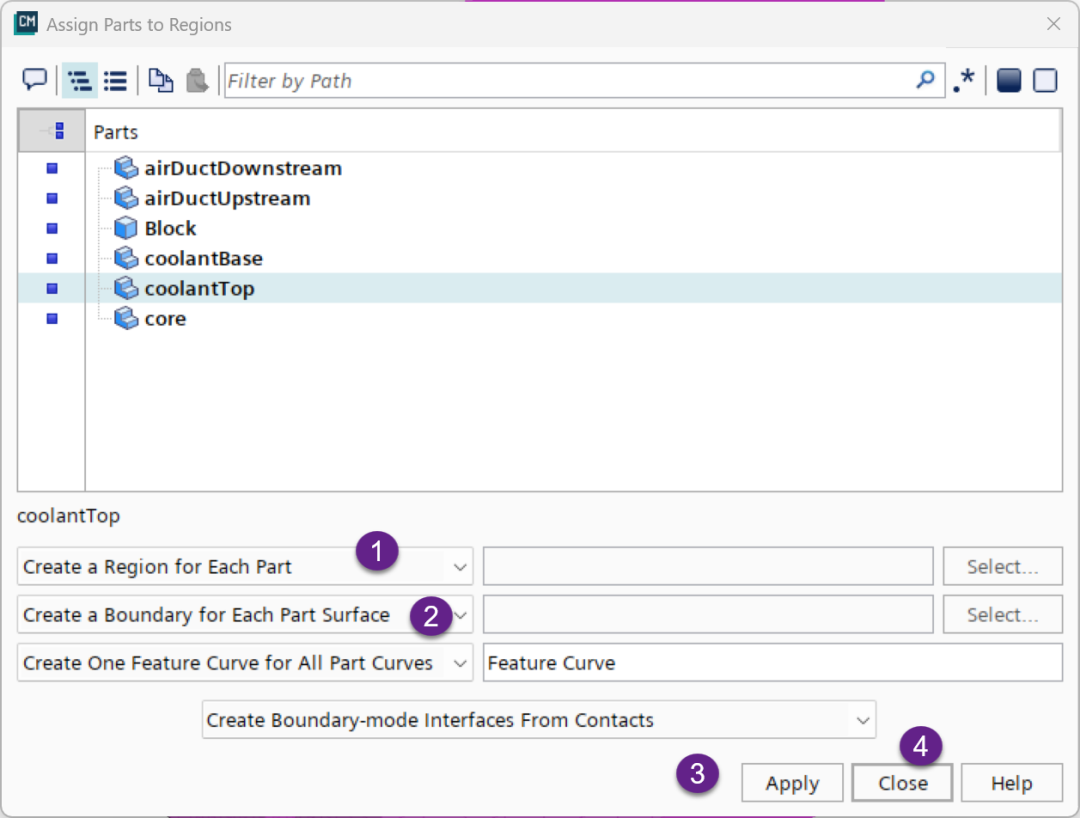Click the core part icon
1080x818 pixels.
pyautogui.click(x=125, y=318)
